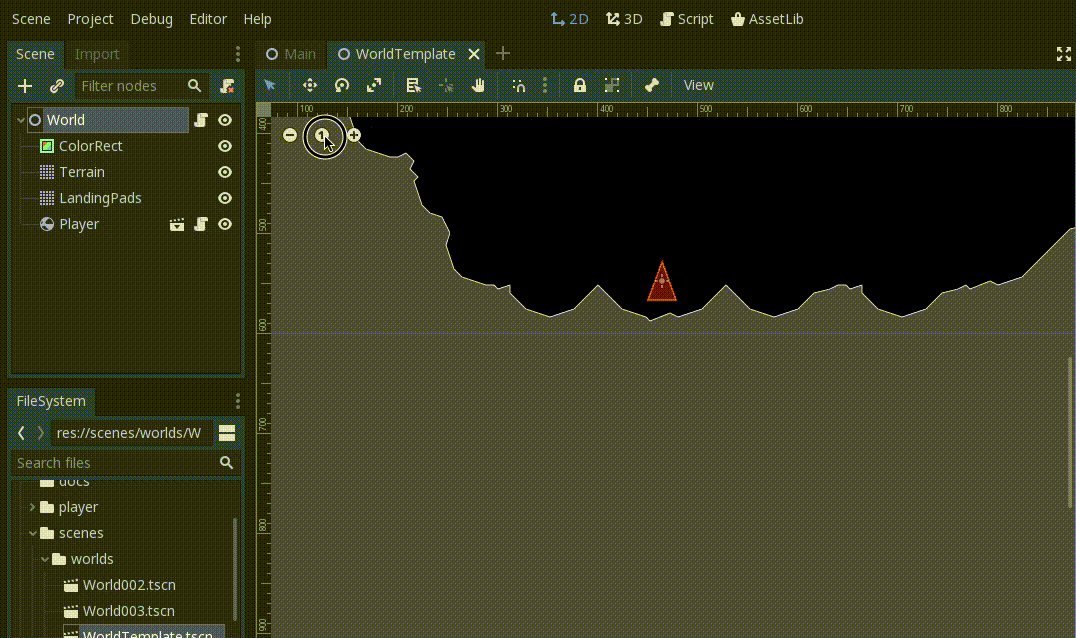Select the Move tool in the canvas toolbar

click(310, 86)
